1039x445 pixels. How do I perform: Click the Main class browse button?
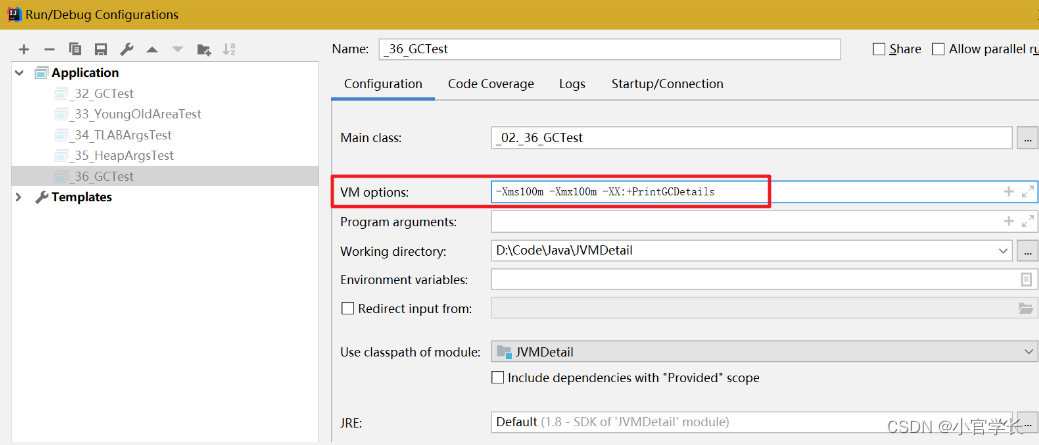pyautogui.click(x=1028, y=138)
